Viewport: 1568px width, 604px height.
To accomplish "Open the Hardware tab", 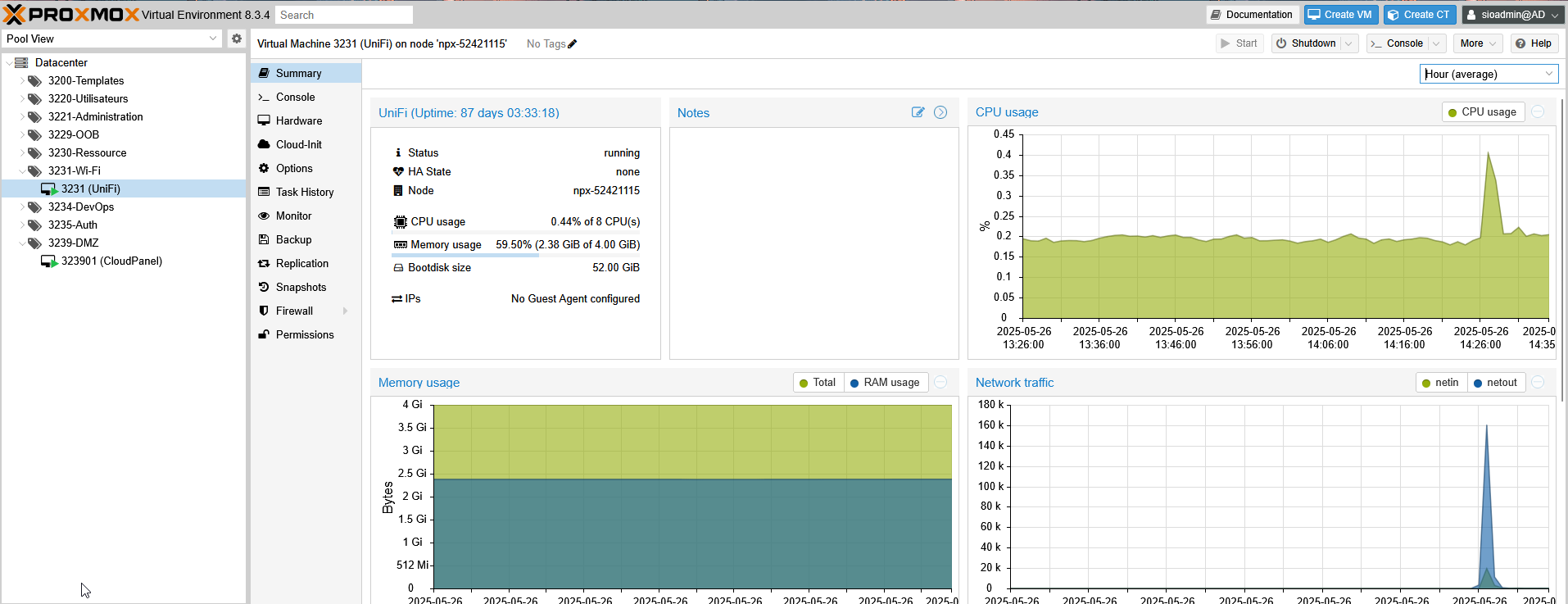I will point(299,120).
